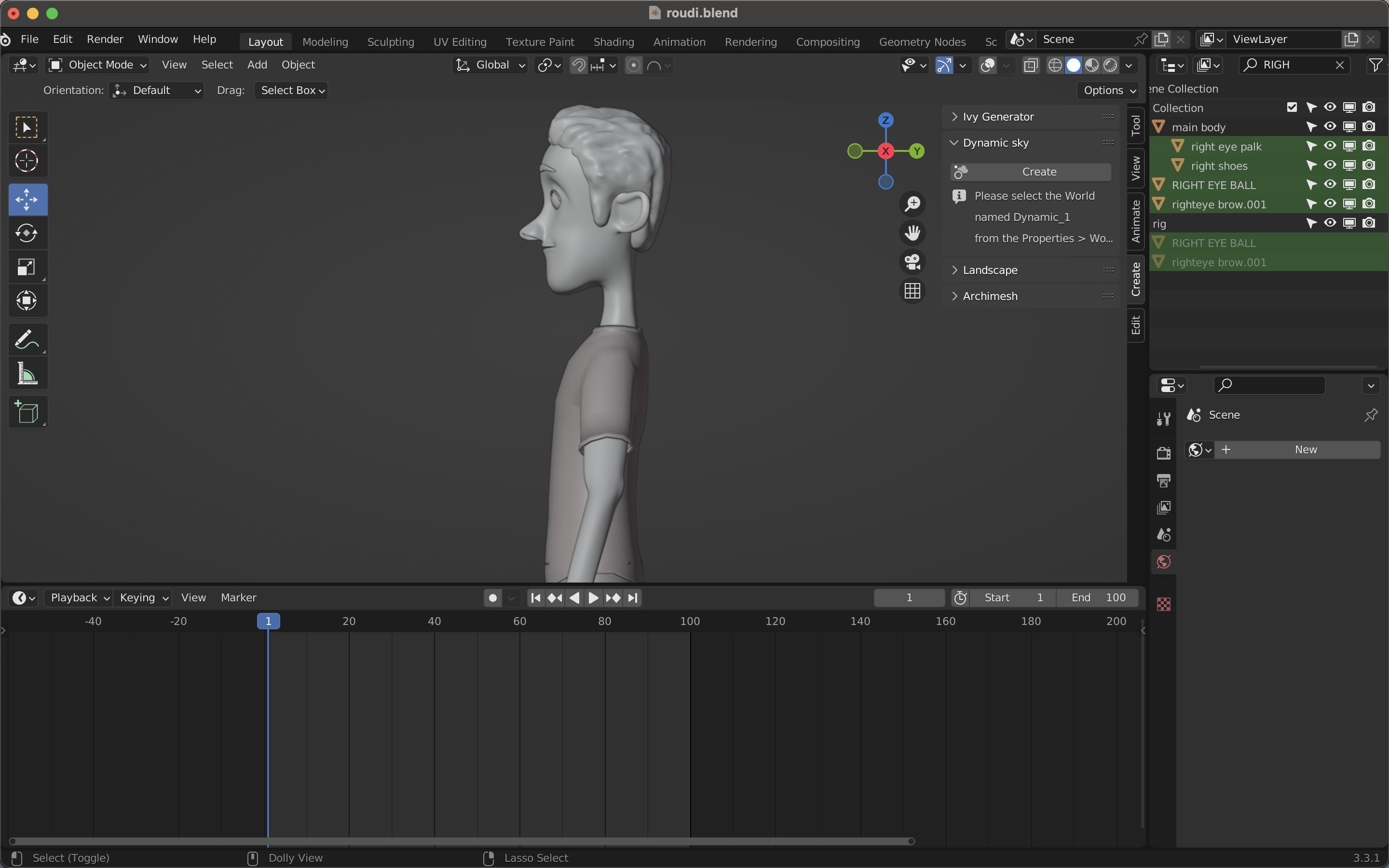Hide RIGHT EYE BALL in viewport
The width and height of the screenshot is (1389, 868).
pos(1330,185)
